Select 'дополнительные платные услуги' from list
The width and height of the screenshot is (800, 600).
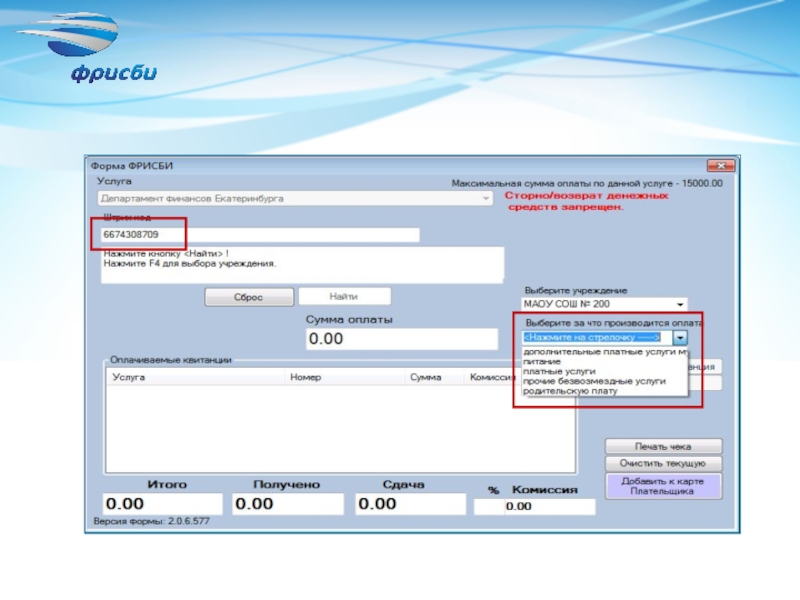(x=605, y=352)
